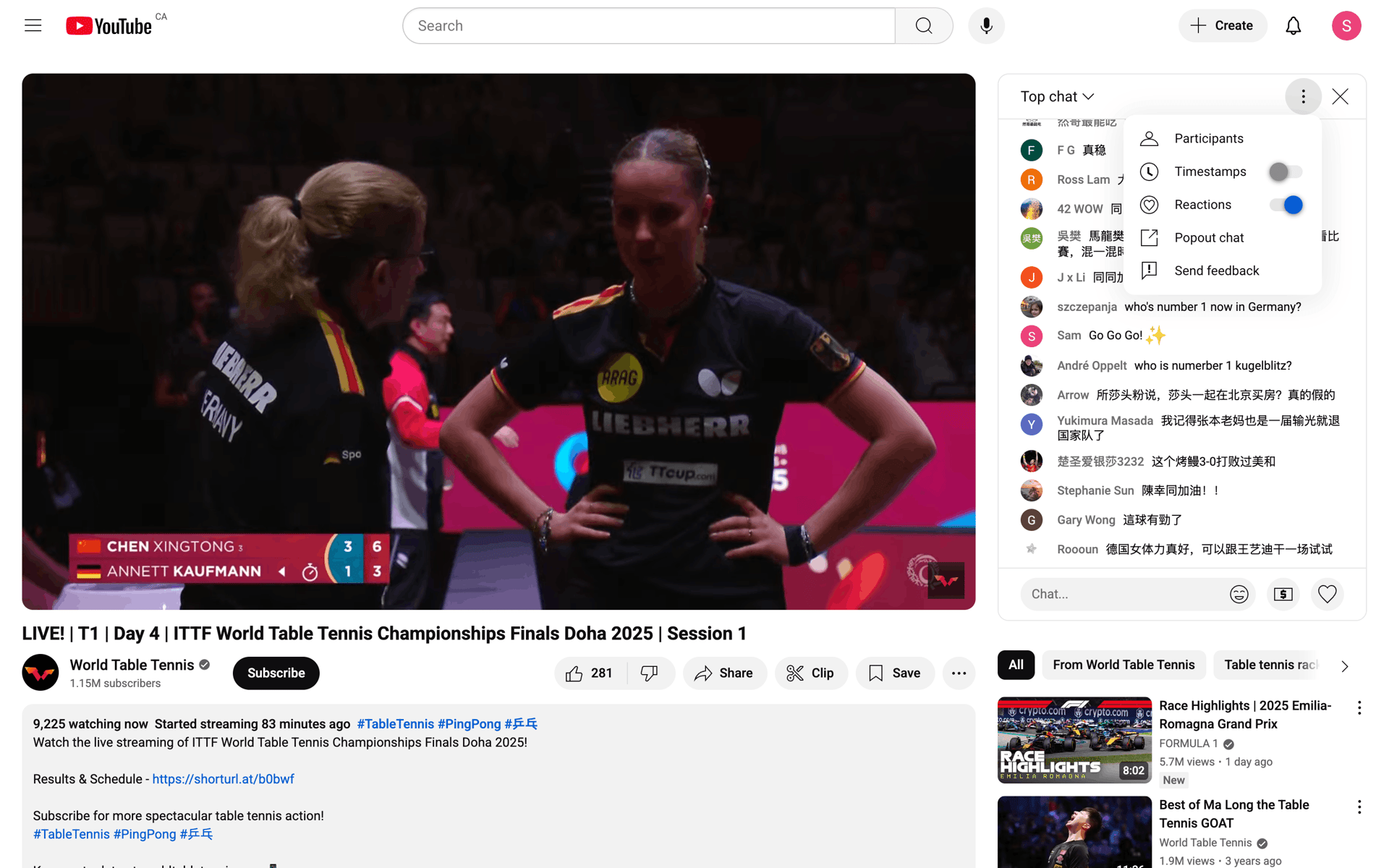Disable the Reactions toggle
Viewport: 1389px width, 868px height.
click(x=1286, y=205)
